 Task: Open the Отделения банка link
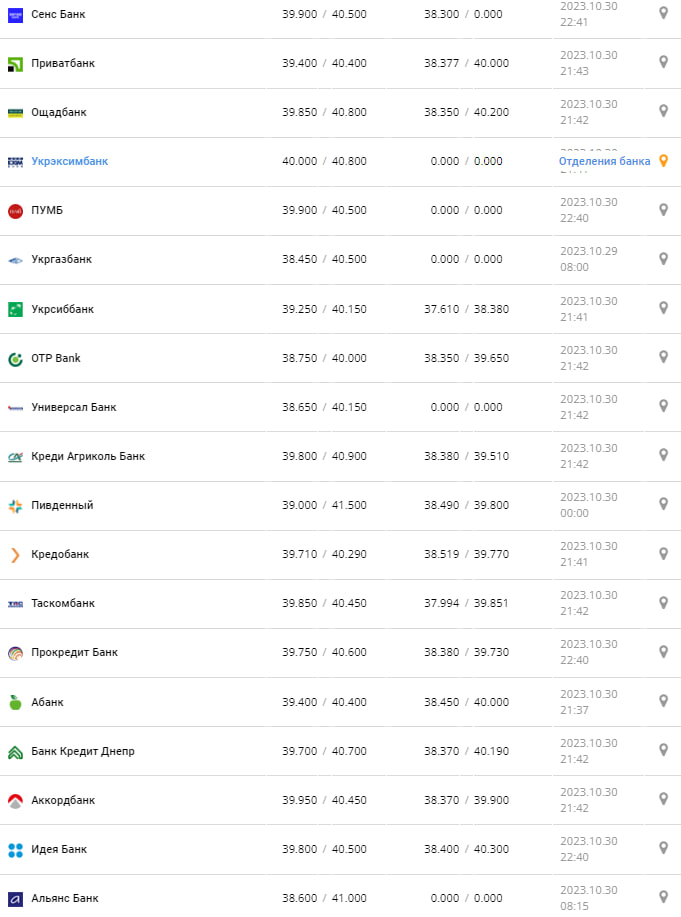tap(604, 161)
